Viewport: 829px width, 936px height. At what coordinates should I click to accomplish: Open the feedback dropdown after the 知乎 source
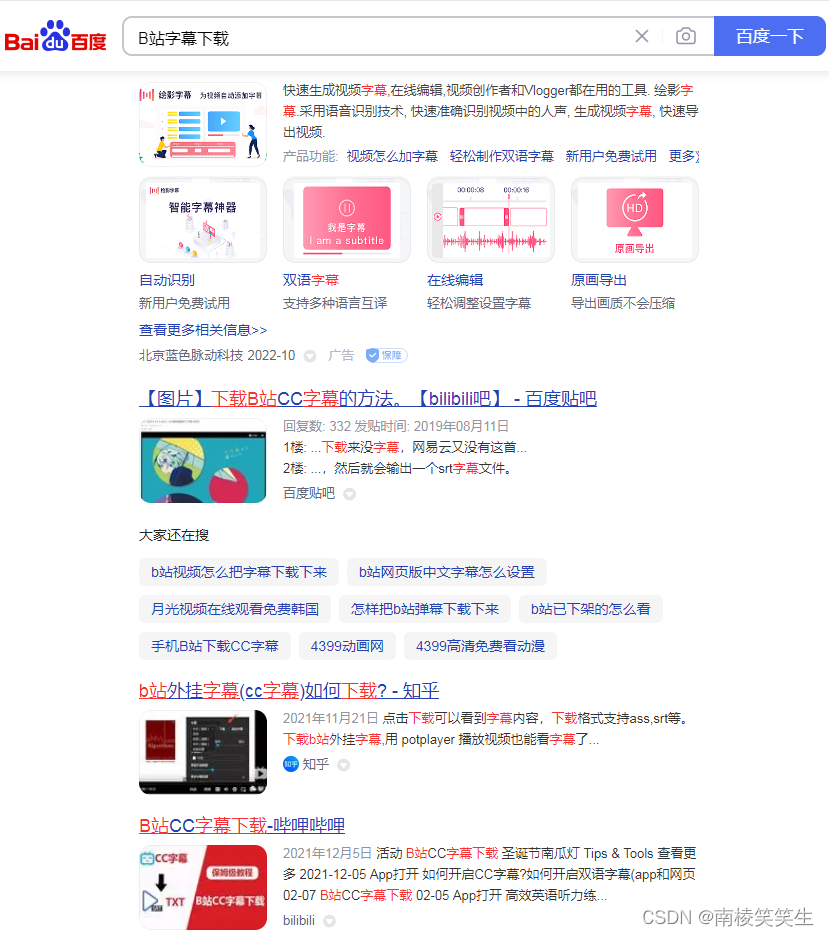click(344, 763)
